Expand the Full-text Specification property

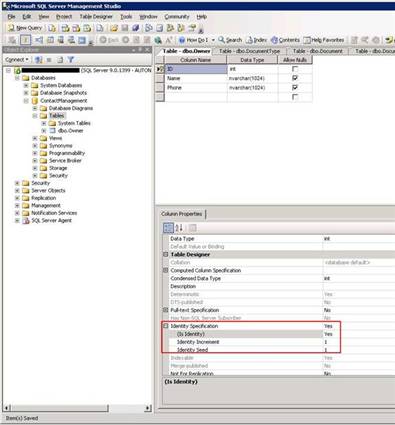[x=166, y=310]
